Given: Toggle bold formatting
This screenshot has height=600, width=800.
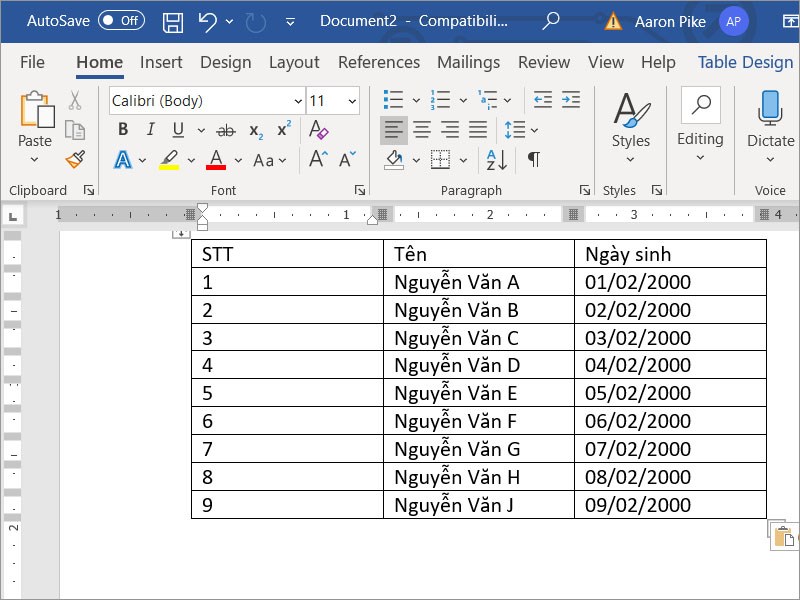Looking at the screenshot, I should [x=123, y=130].
